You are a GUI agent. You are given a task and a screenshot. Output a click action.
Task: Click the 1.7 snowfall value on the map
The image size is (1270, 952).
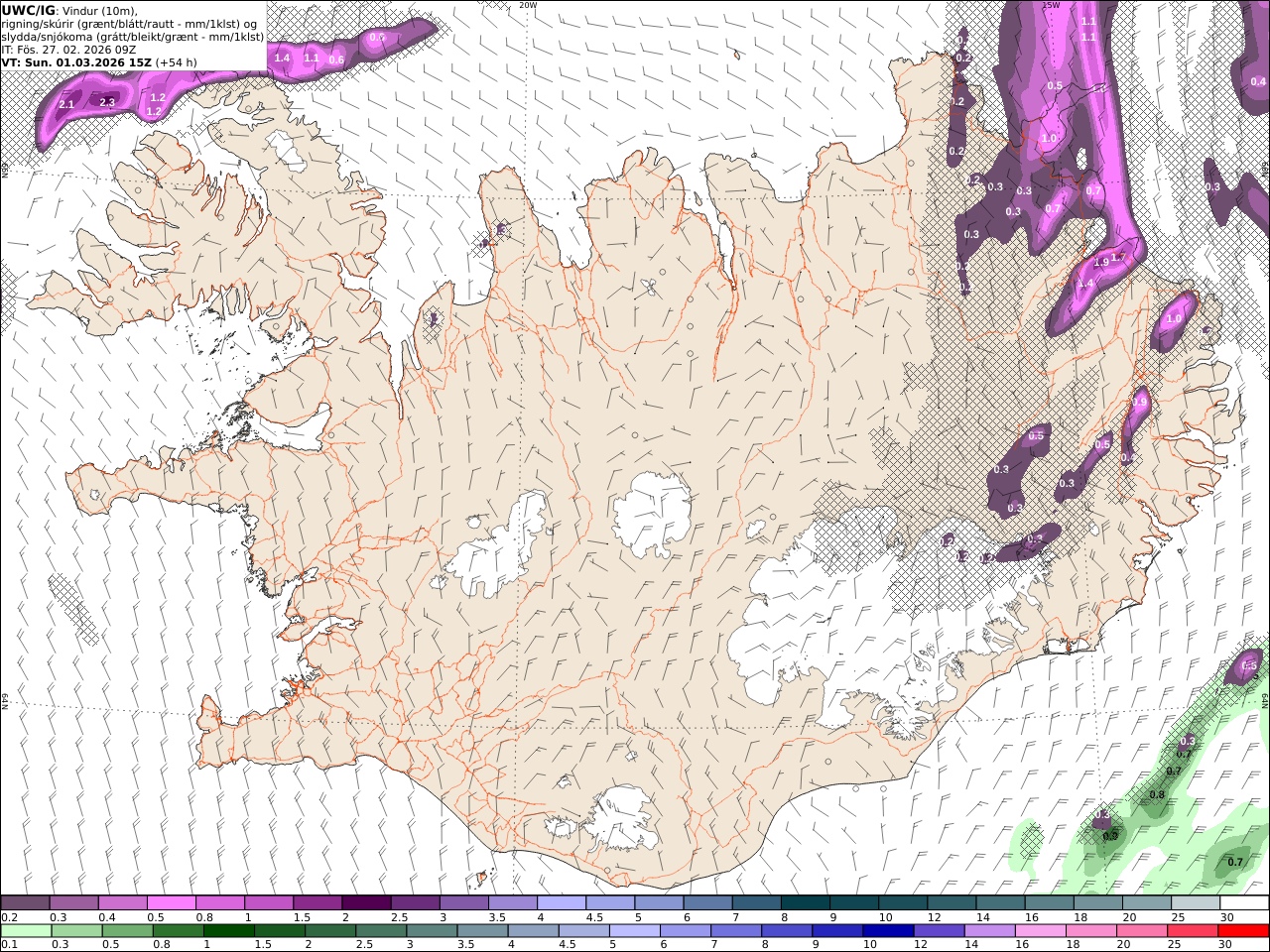click(x=1118, y=257)
